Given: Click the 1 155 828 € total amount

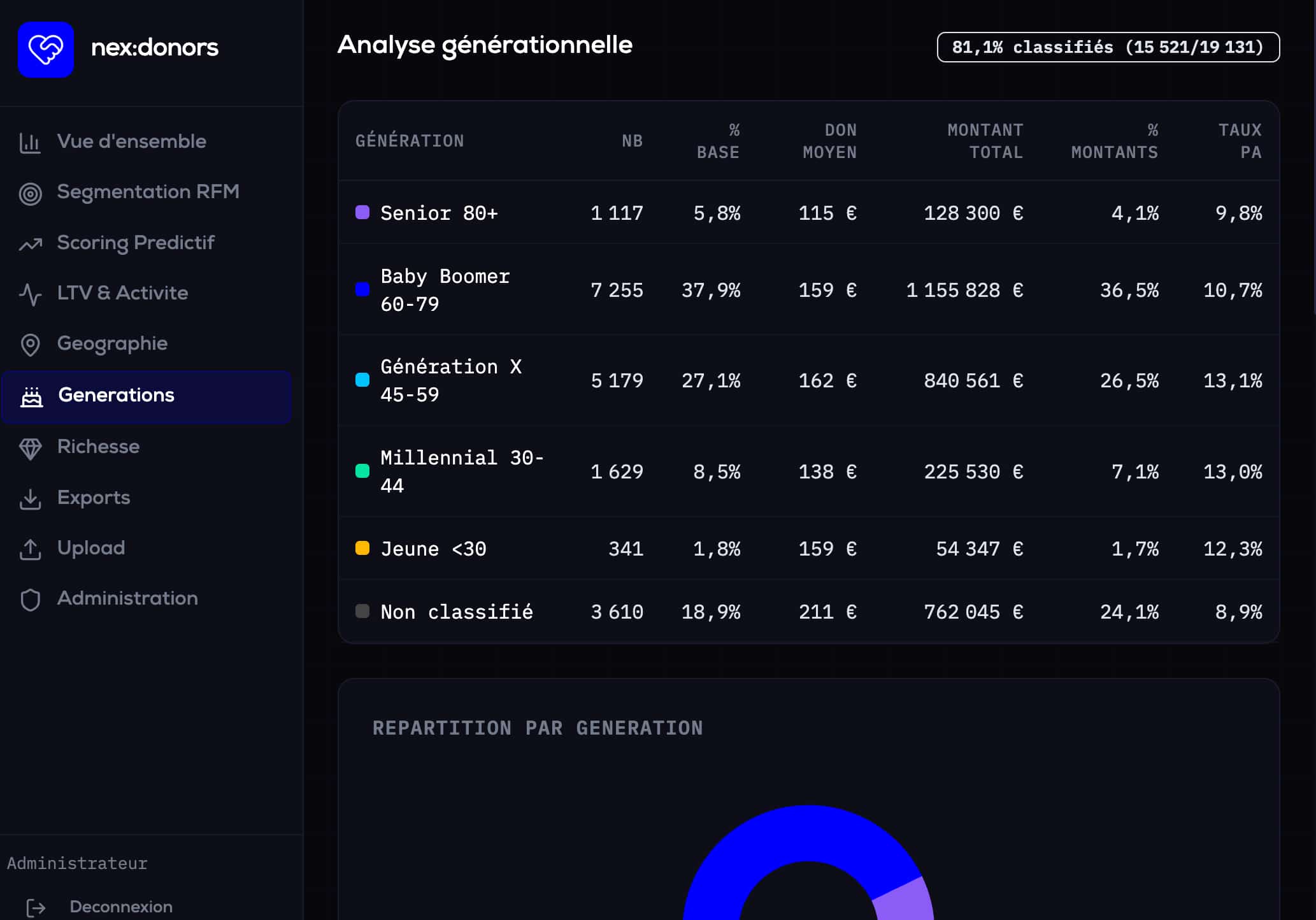Looking at the screenshot, I should click(x=964, y=290).
